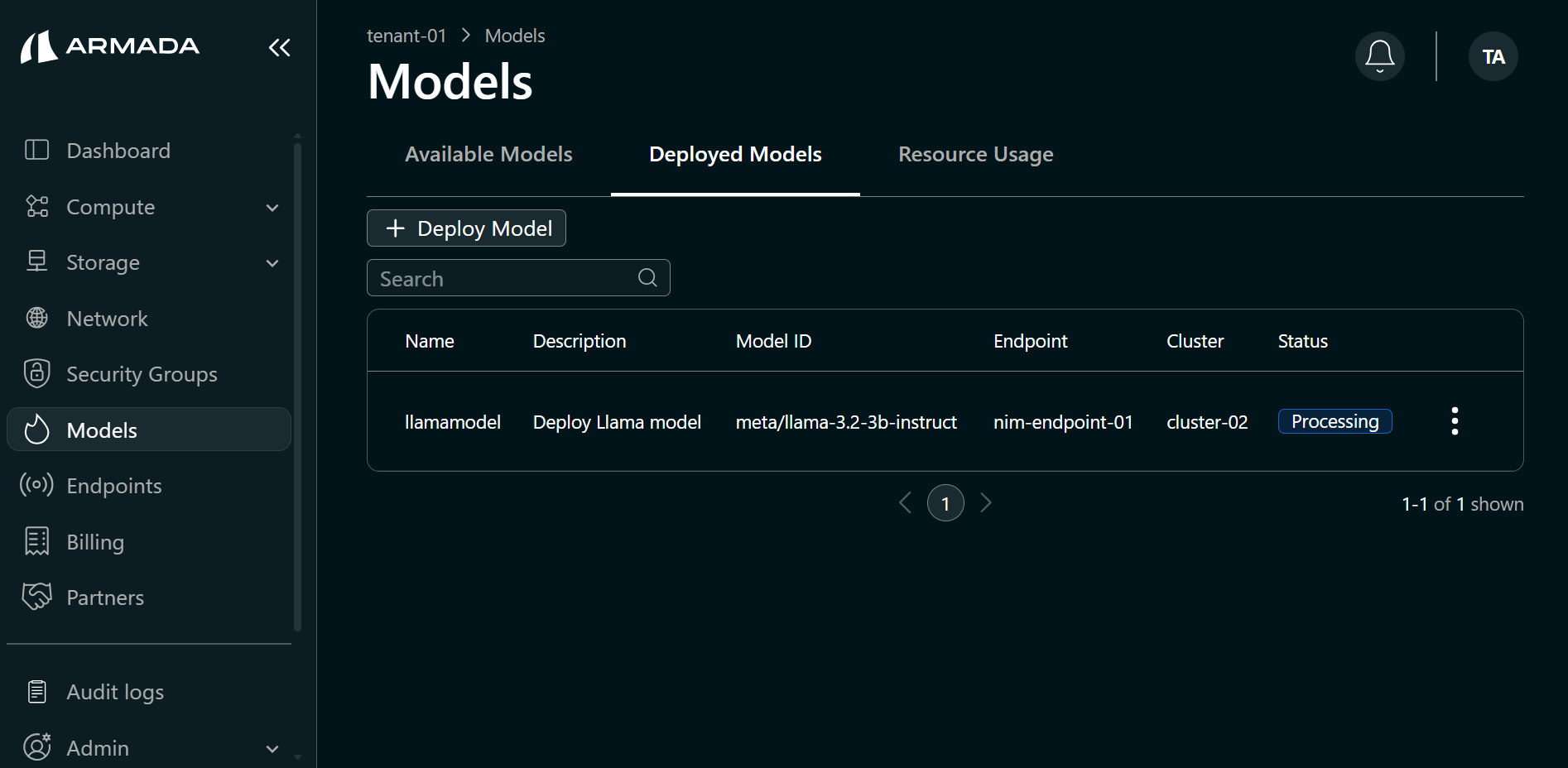Open the TA user avatar menu

1493,56
